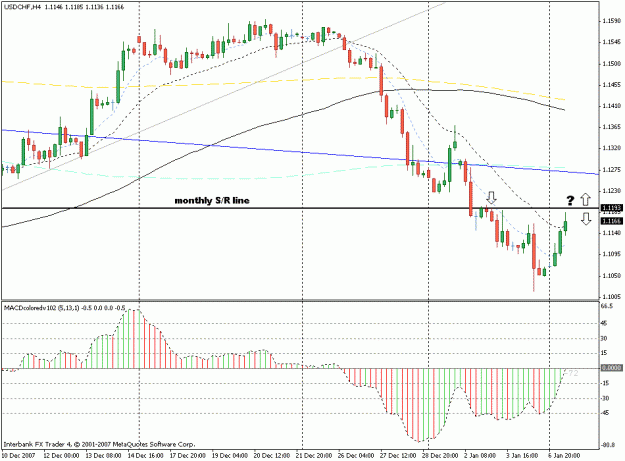This screenshot has width=625, height=461.
Task: Click the 2 Jan 08:00 time label
Action: 480,455
